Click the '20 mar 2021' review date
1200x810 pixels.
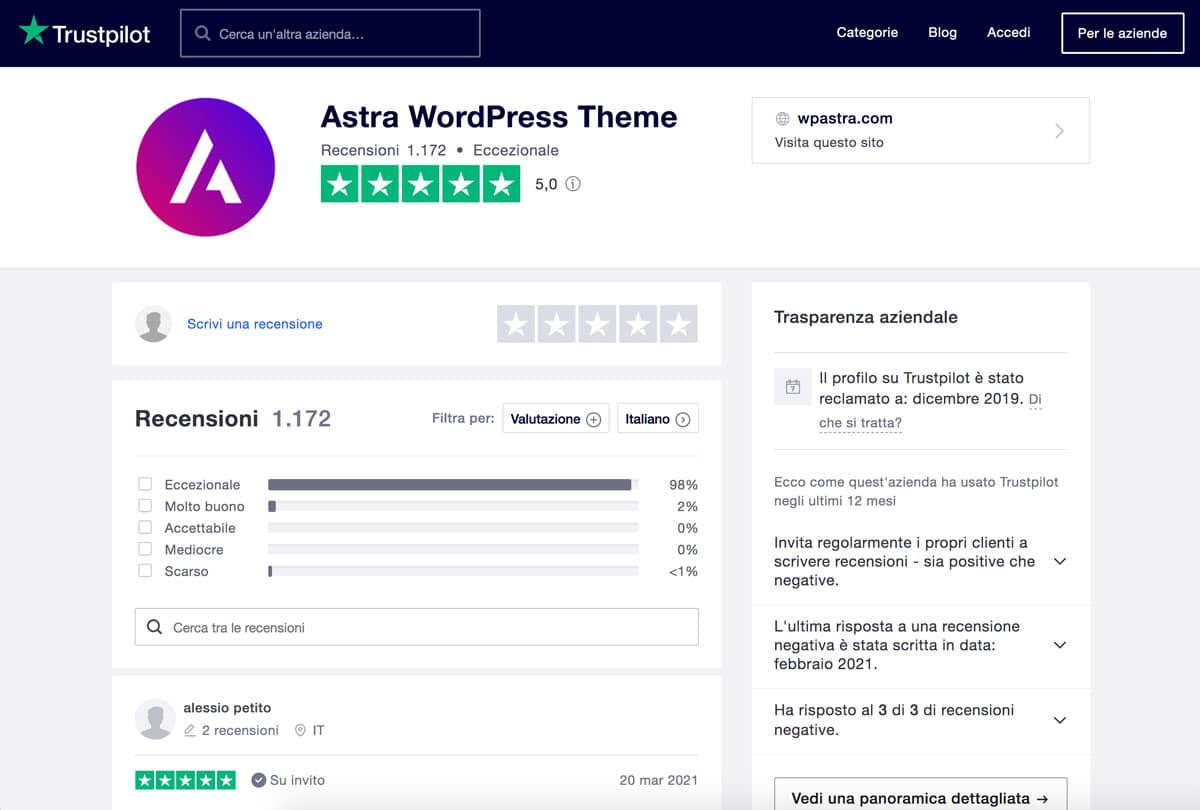658,780
